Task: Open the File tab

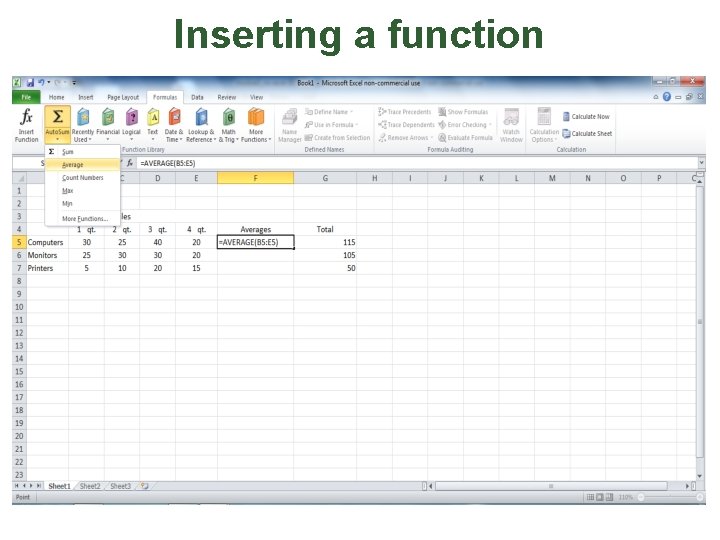Action: click(x=26, y=97)
